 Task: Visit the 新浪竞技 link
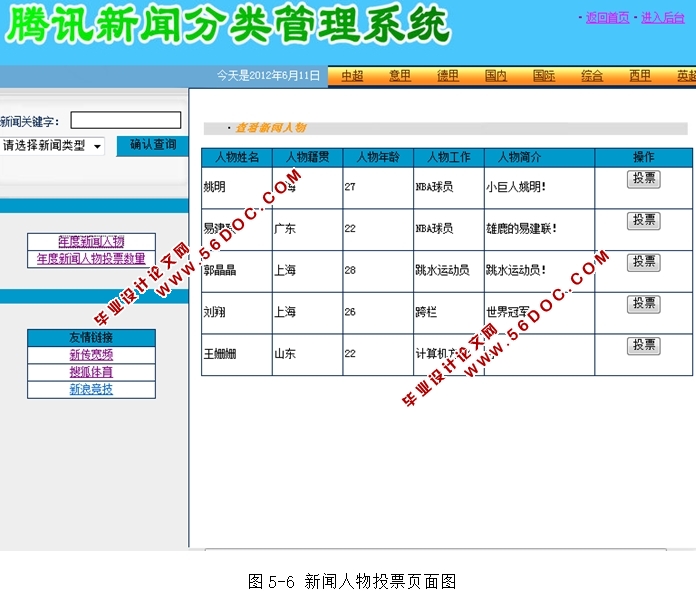click(91, 389)
